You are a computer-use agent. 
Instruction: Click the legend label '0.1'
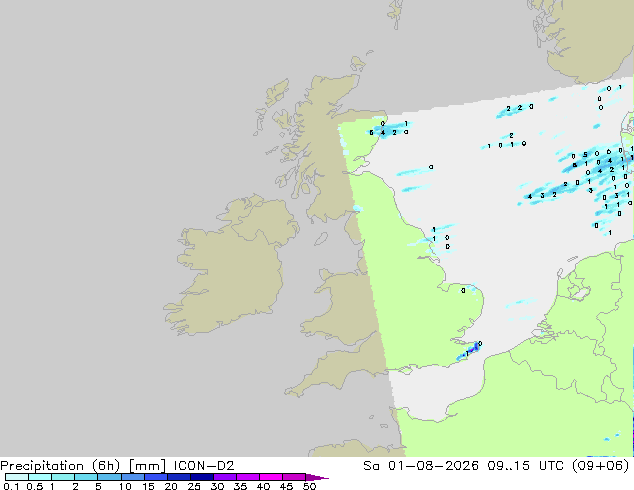tap(11, 486)
